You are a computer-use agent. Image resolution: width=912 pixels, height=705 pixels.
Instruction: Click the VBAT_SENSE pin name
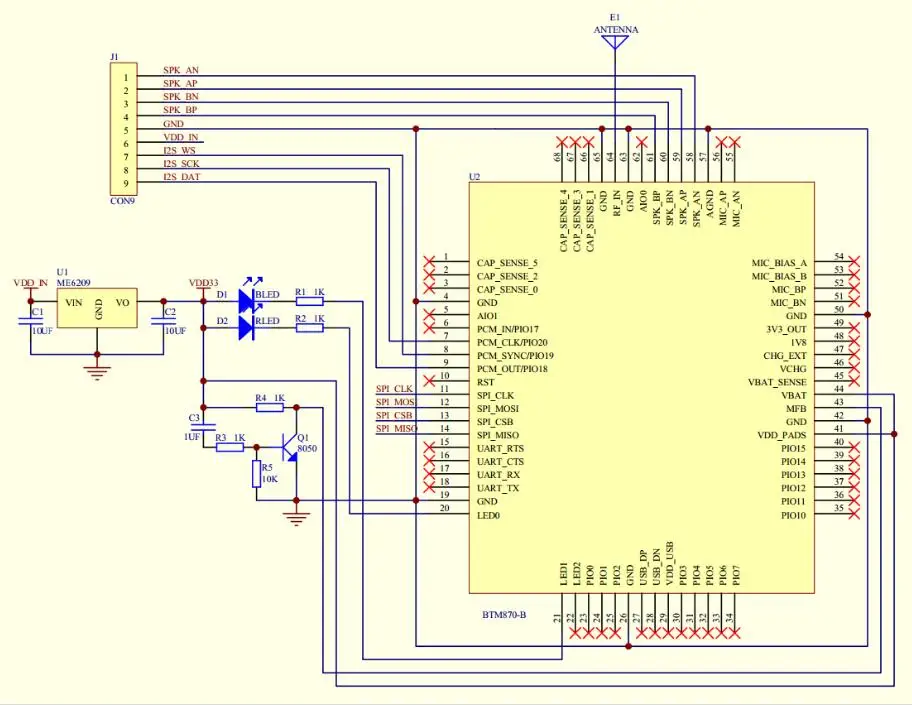777,382
